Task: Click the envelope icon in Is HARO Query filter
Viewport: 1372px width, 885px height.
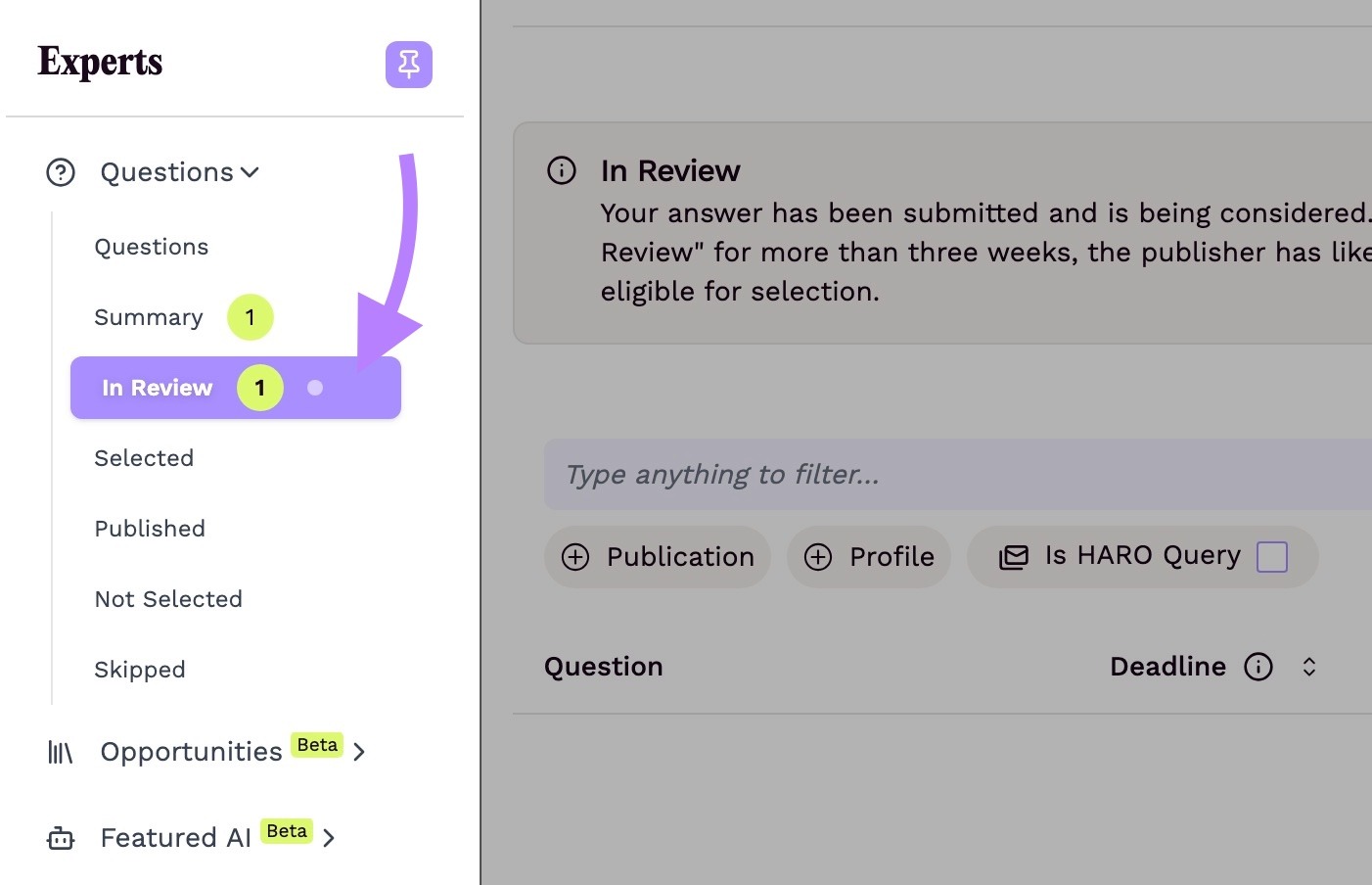Action: [x=1013, y=556]
